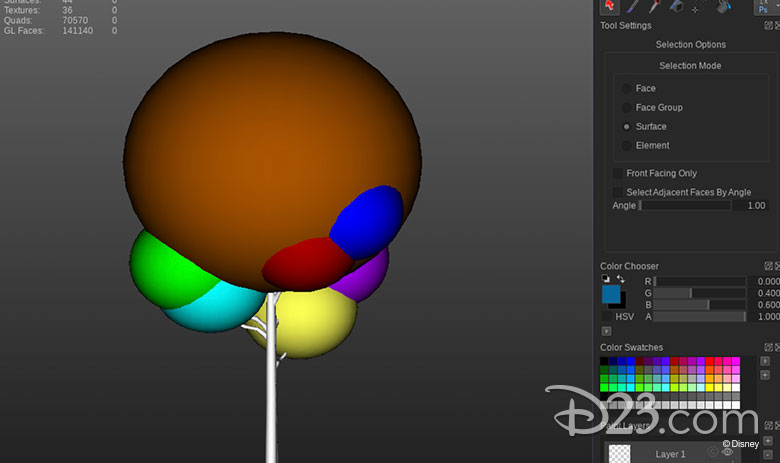Viewport: 780px width, 463px height.
Task: Click the black background color box
Action: click(x=623, y=304)
